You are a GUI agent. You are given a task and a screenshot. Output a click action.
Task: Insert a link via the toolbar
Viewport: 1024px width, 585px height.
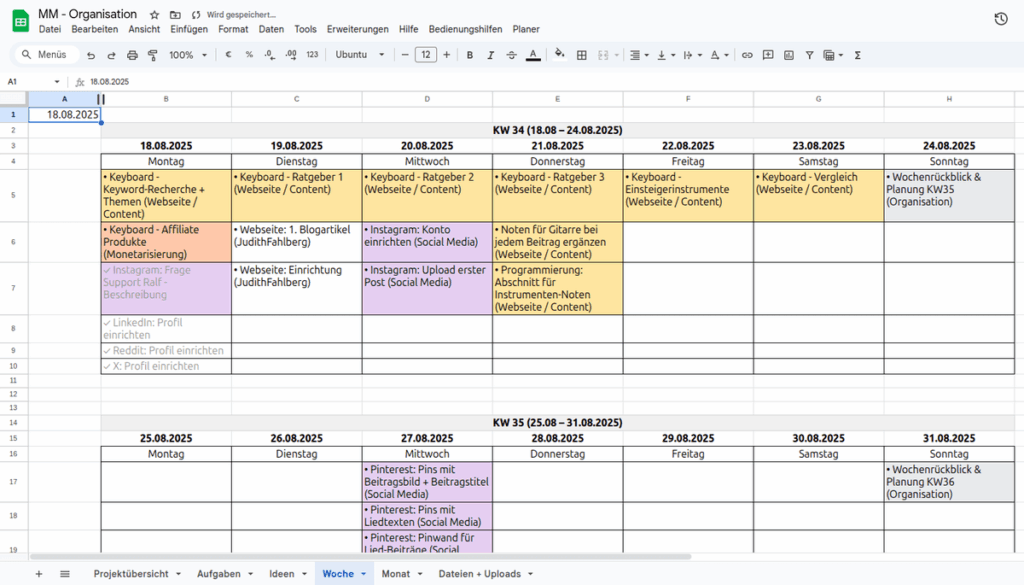point(747,55)
